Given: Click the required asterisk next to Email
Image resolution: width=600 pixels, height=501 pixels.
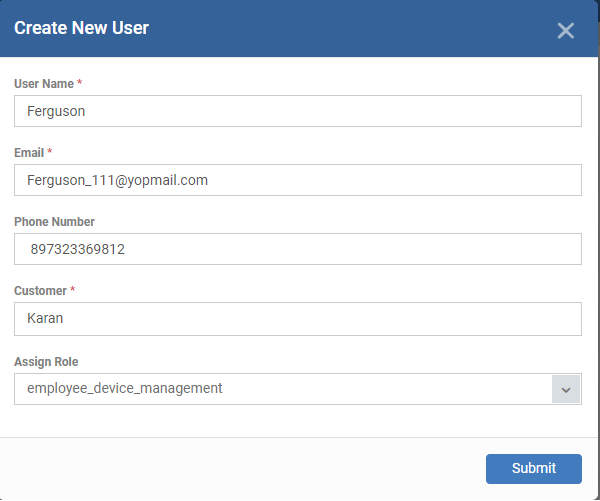Looking at the screenshot, I should [49, 152].
